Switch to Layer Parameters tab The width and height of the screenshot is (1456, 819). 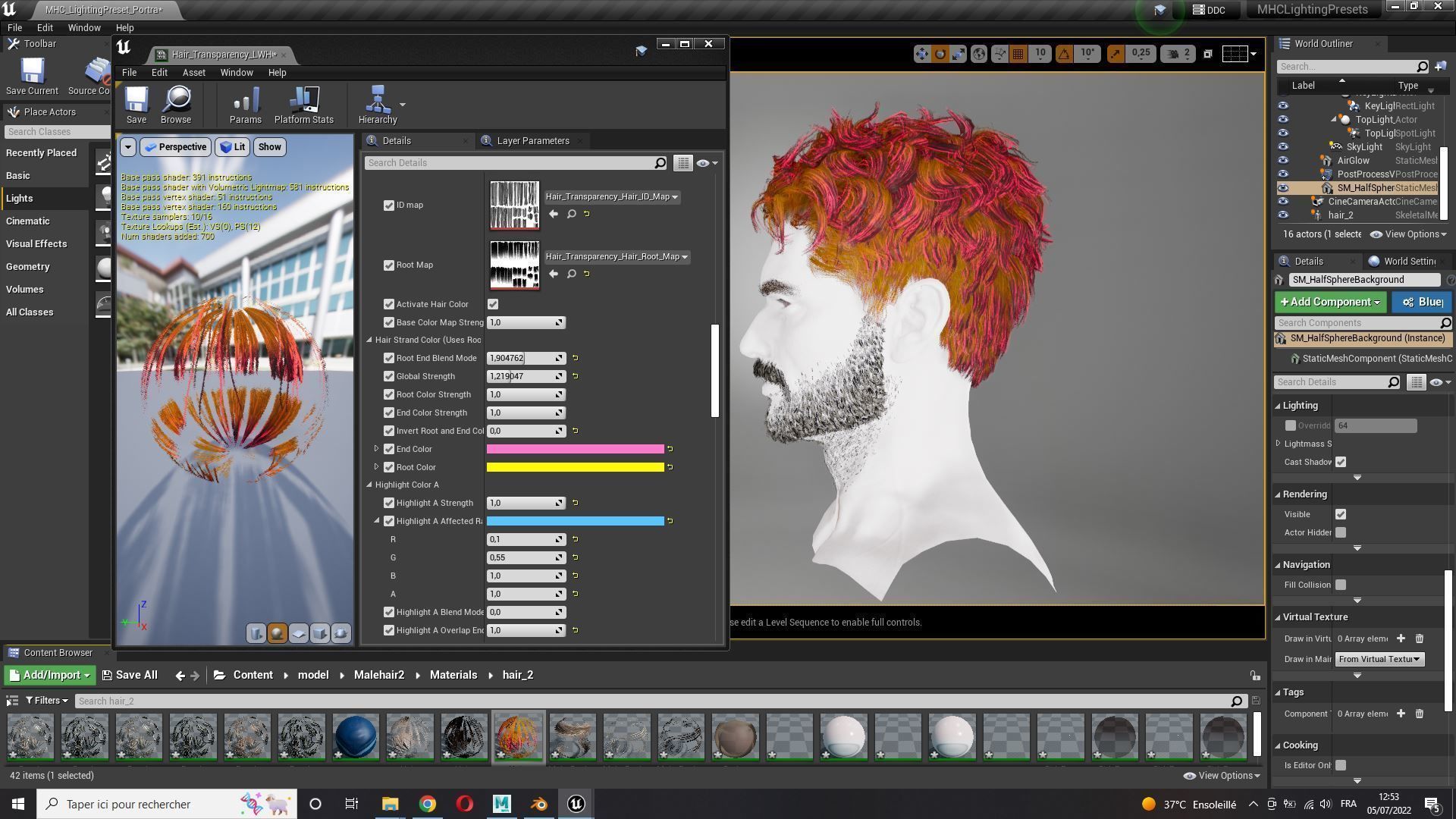click(532, 141)
